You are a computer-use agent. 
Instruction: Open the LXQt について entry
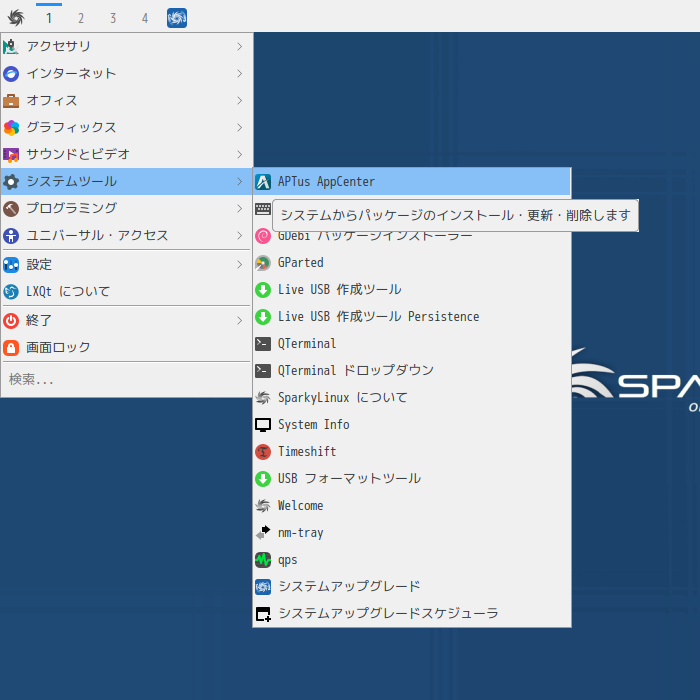tap(127, 292)
